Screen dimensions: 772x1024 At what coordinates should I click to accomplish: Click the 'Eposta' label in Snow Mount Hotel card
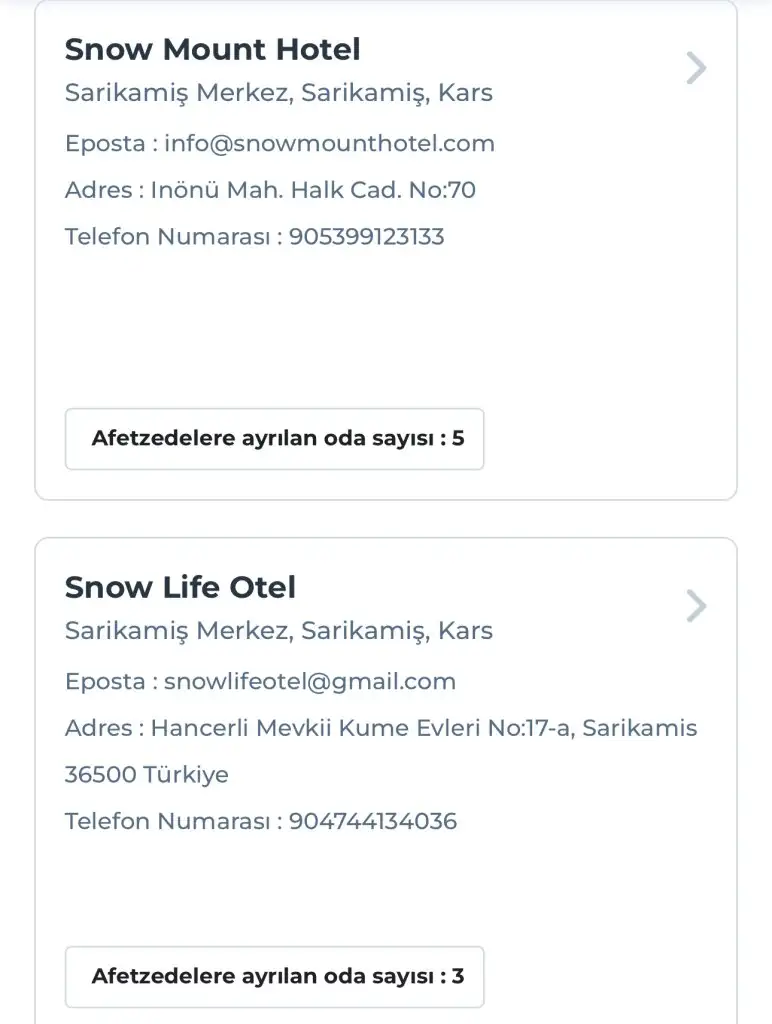coord(105,143)
